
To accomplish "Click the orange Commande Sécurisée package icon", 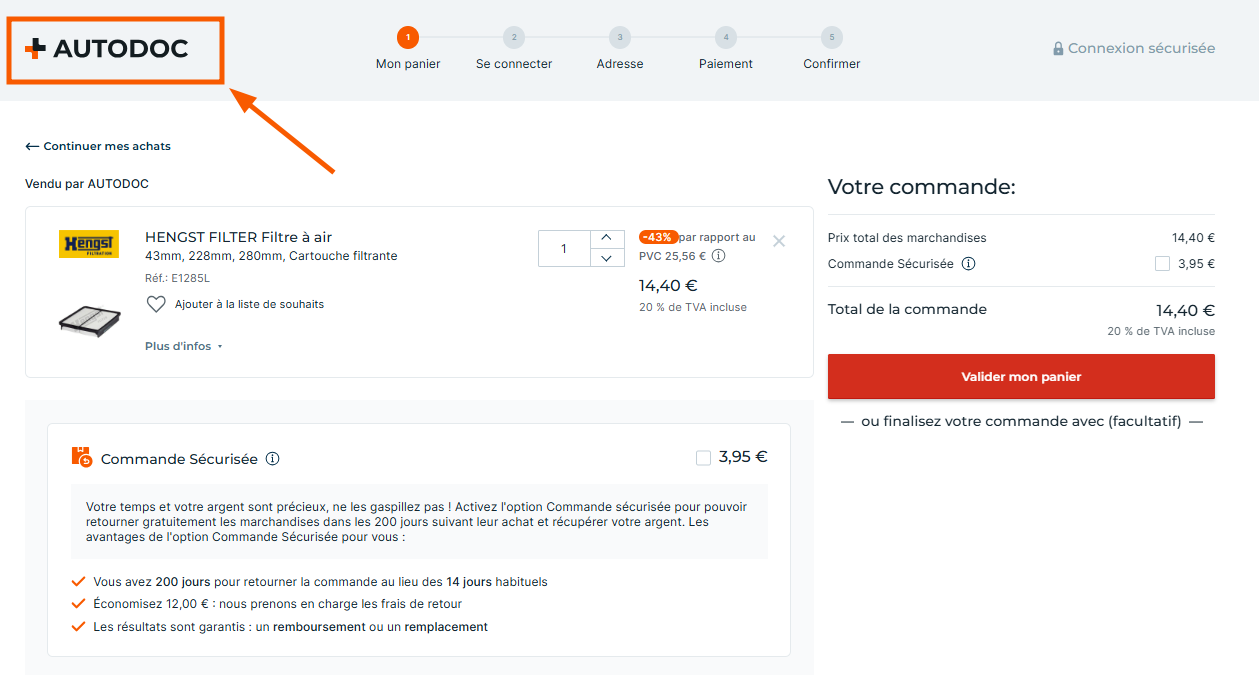I will click(x=82, y=457).
